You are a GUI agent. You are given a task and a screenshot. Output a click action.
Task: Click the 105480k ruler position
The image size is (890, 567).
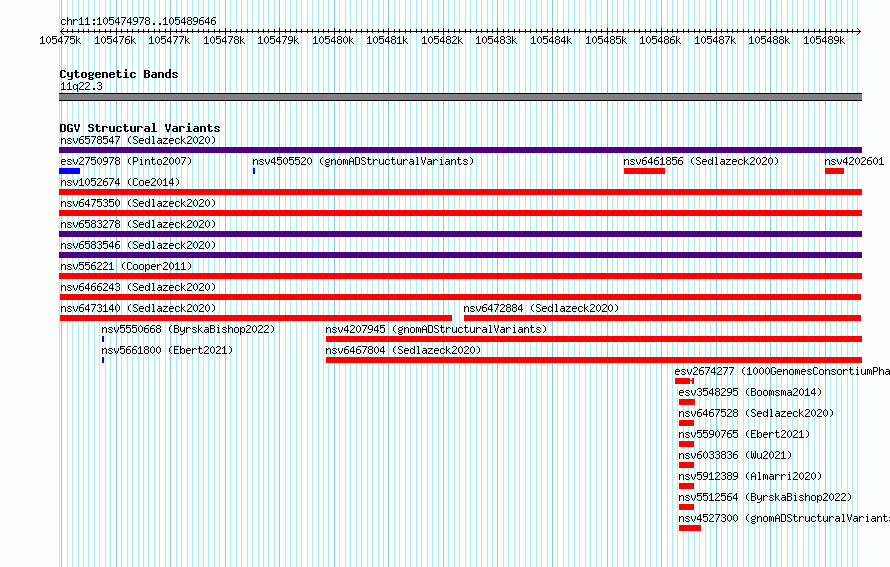(333, 40)
